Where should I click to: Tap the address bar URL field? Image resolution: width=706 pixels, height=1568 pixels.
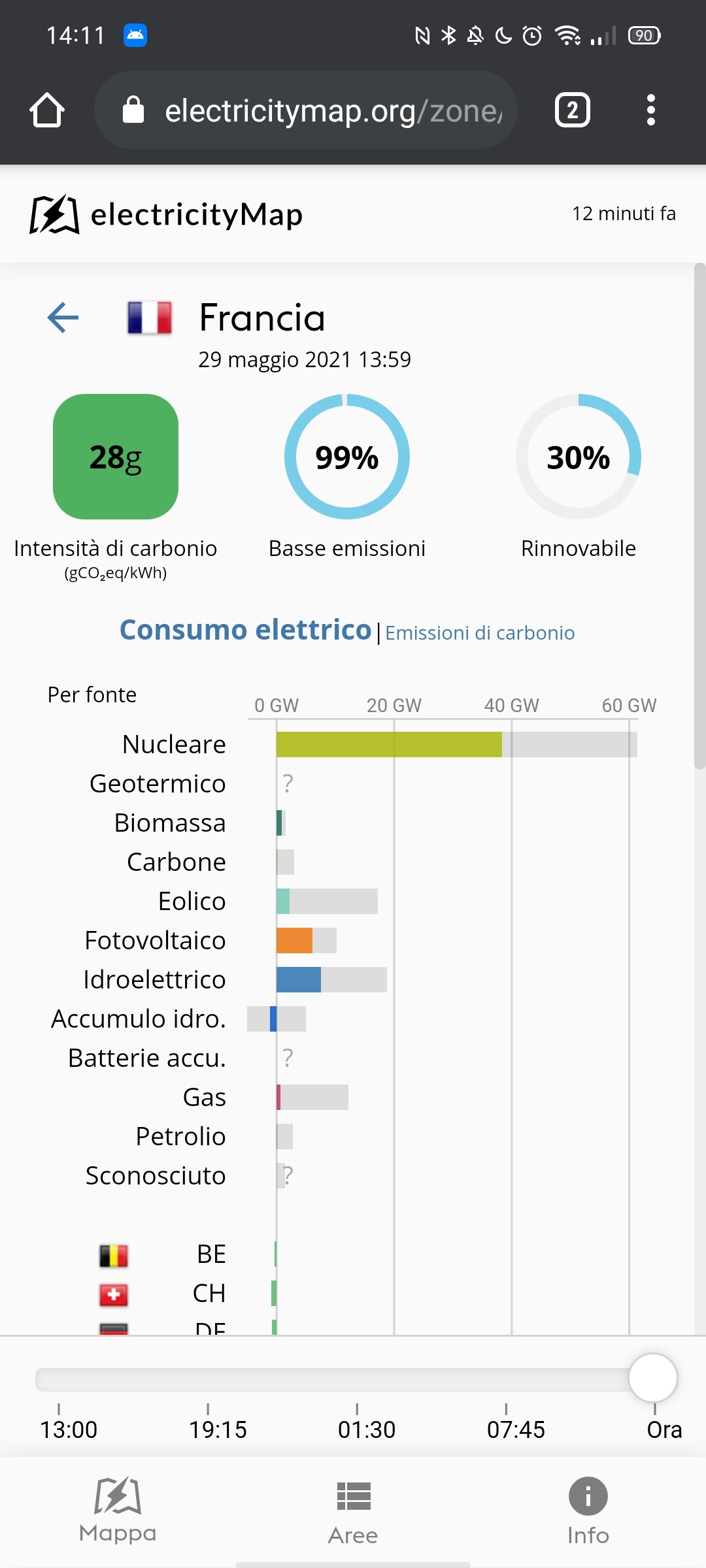[306, 110]
